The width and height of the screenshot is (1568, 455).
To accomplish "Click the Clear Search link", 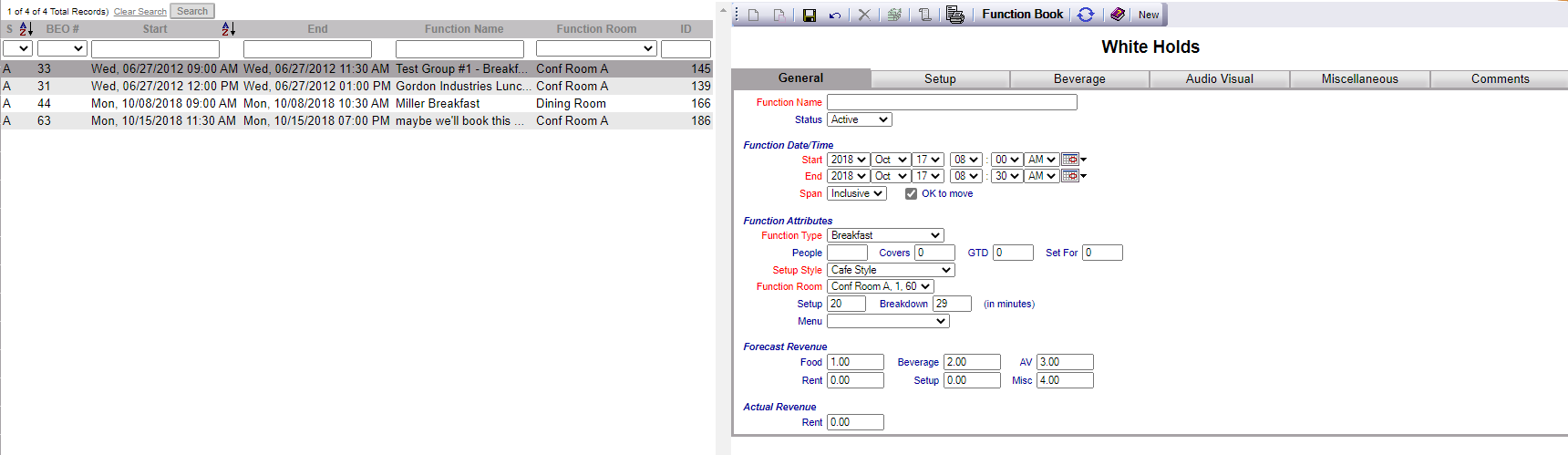I will (x=140, y=12).
